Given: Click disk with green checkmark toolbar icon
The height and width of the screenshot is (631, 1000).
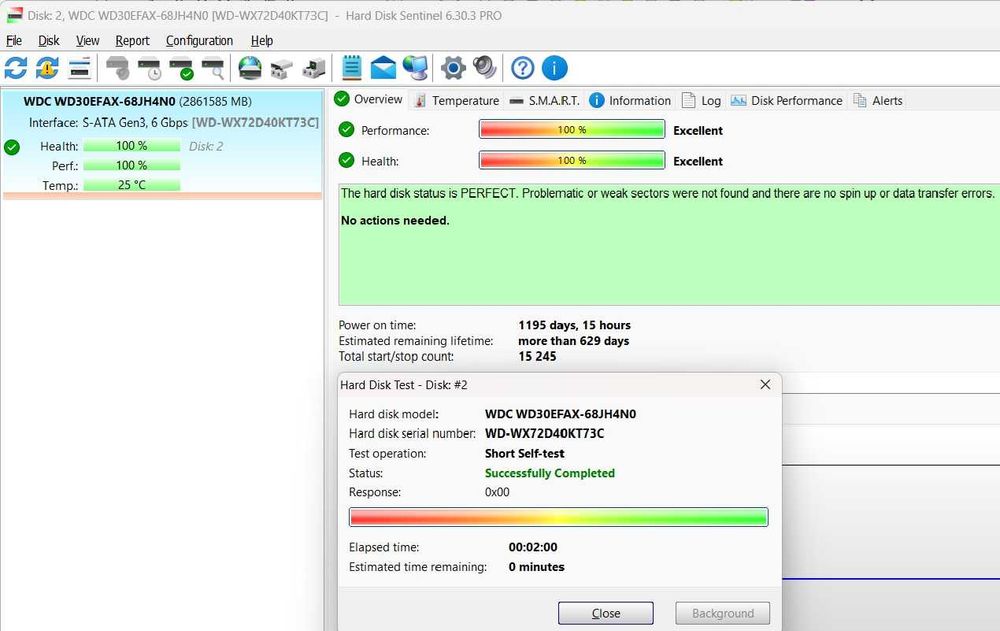Looking at the screenshot, I should tap(181, 68).
